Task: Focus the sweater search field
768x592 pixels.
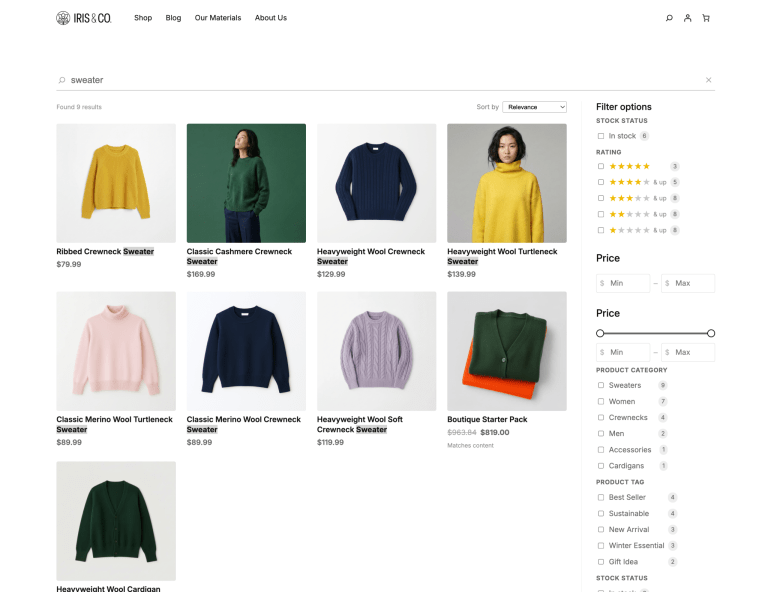Action: click(x=385, y=80)
